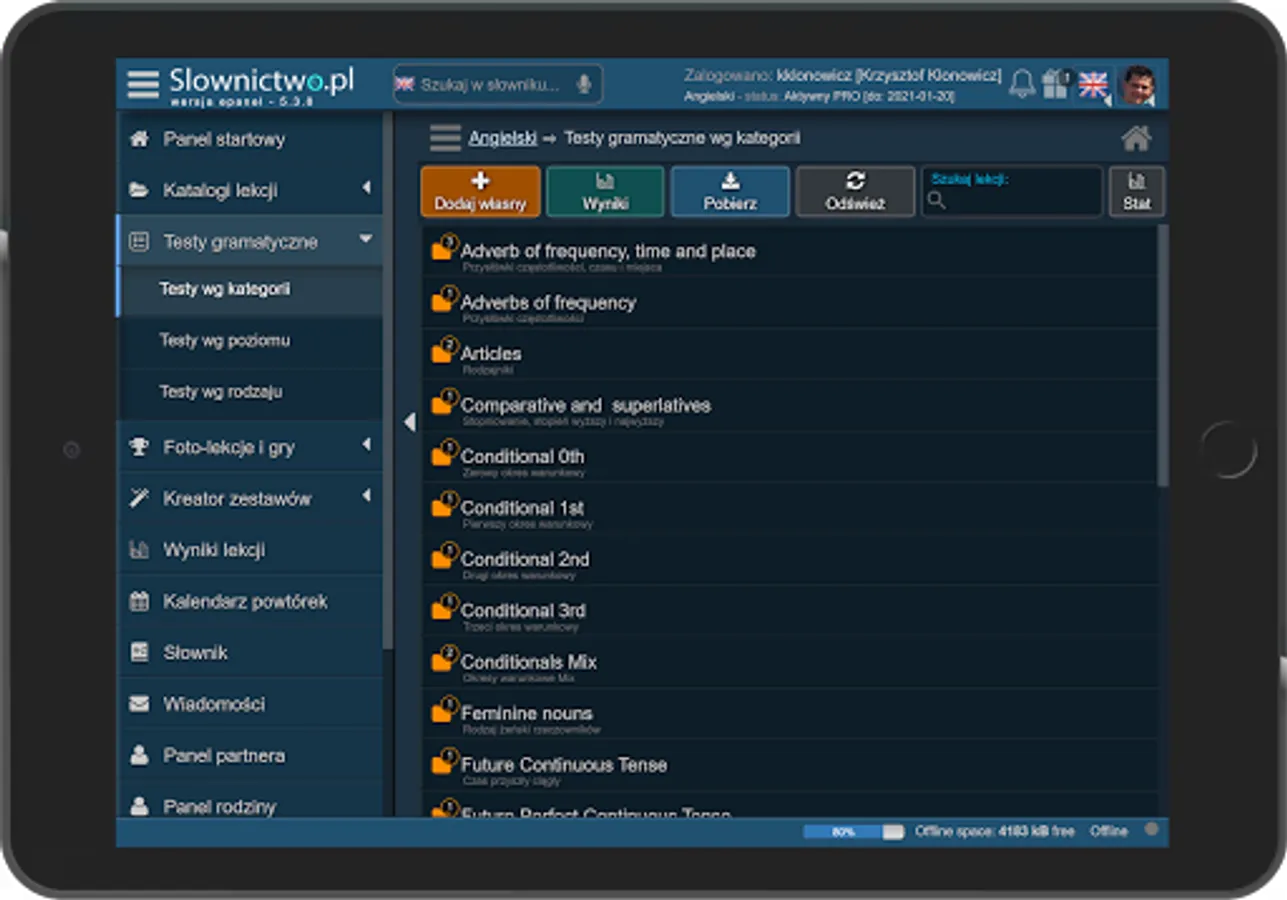This screenshot has height=900, width=1287.
Task: Click the main list vertical scrollbar
Action: coord(1163,355)
